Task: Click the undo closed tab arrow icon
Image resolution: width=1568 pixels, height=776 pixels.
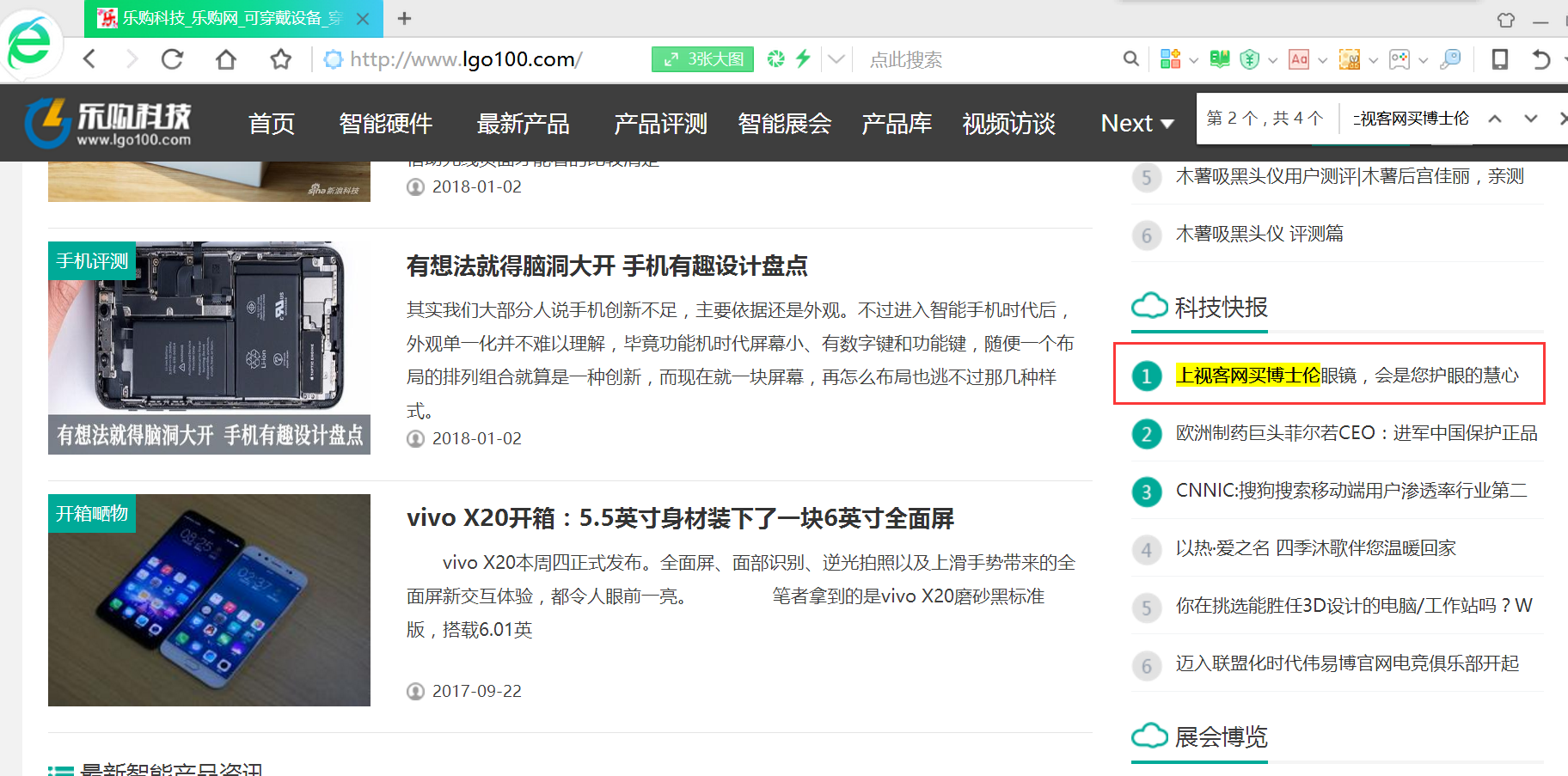Action: click(1540, 59)
